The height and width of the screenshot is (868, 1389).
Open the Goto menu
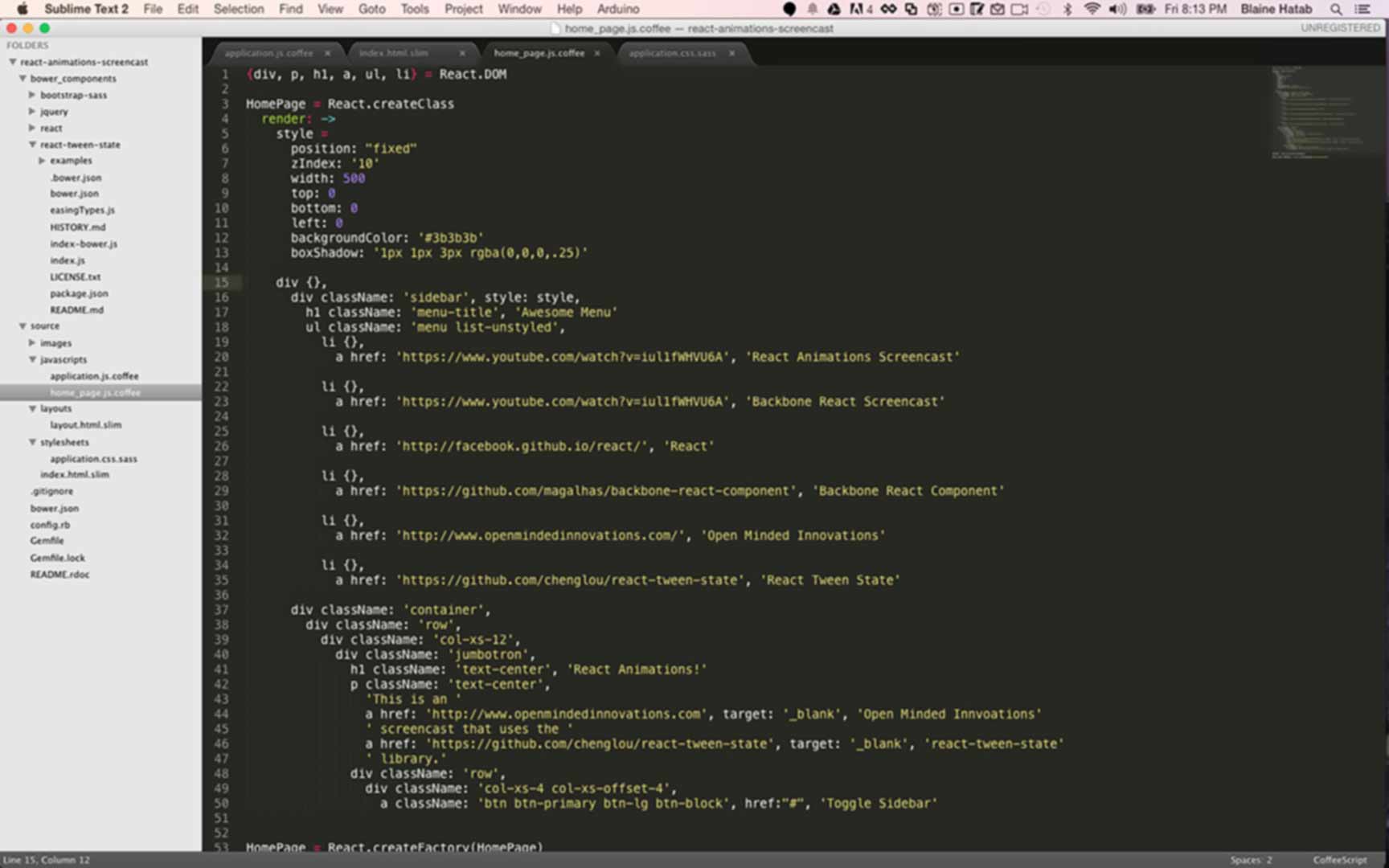click(371, 9)
